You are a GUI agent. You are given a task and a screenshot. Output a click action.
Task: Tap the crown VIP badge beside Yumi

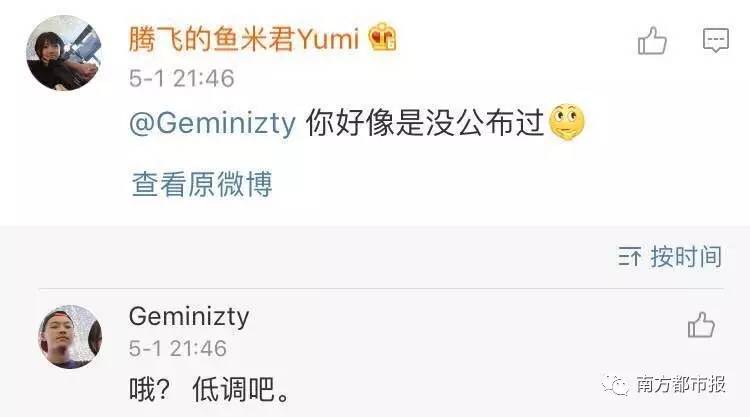(382, 37)
